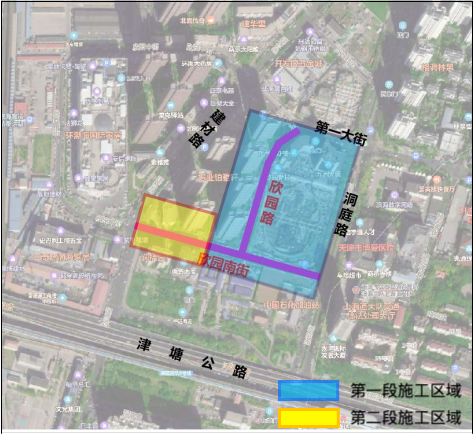The image size is (474, 434).
Task: Click the blue 第一段施工区域 legend swatch
Action: 309,391
